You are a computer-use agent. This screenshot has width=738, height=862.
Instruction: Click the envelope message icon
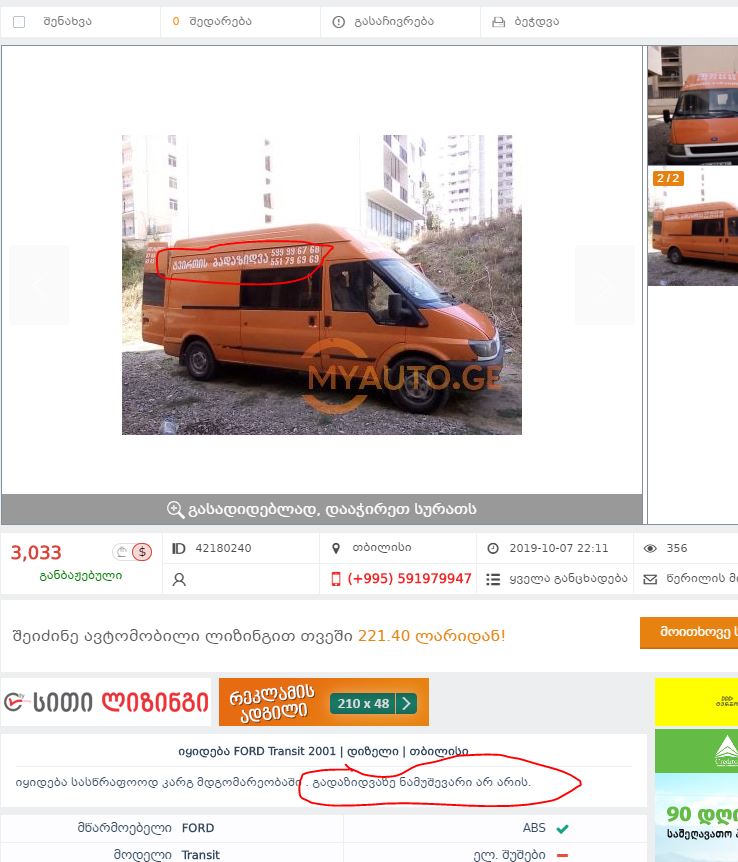pos(650,579)
